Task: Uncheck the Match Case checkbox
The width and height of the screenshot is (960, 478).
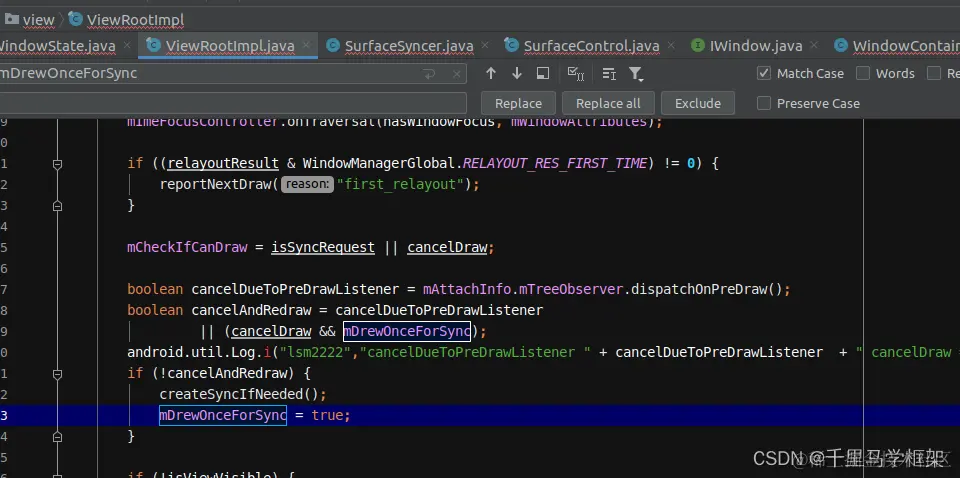Action: [763, 73]
